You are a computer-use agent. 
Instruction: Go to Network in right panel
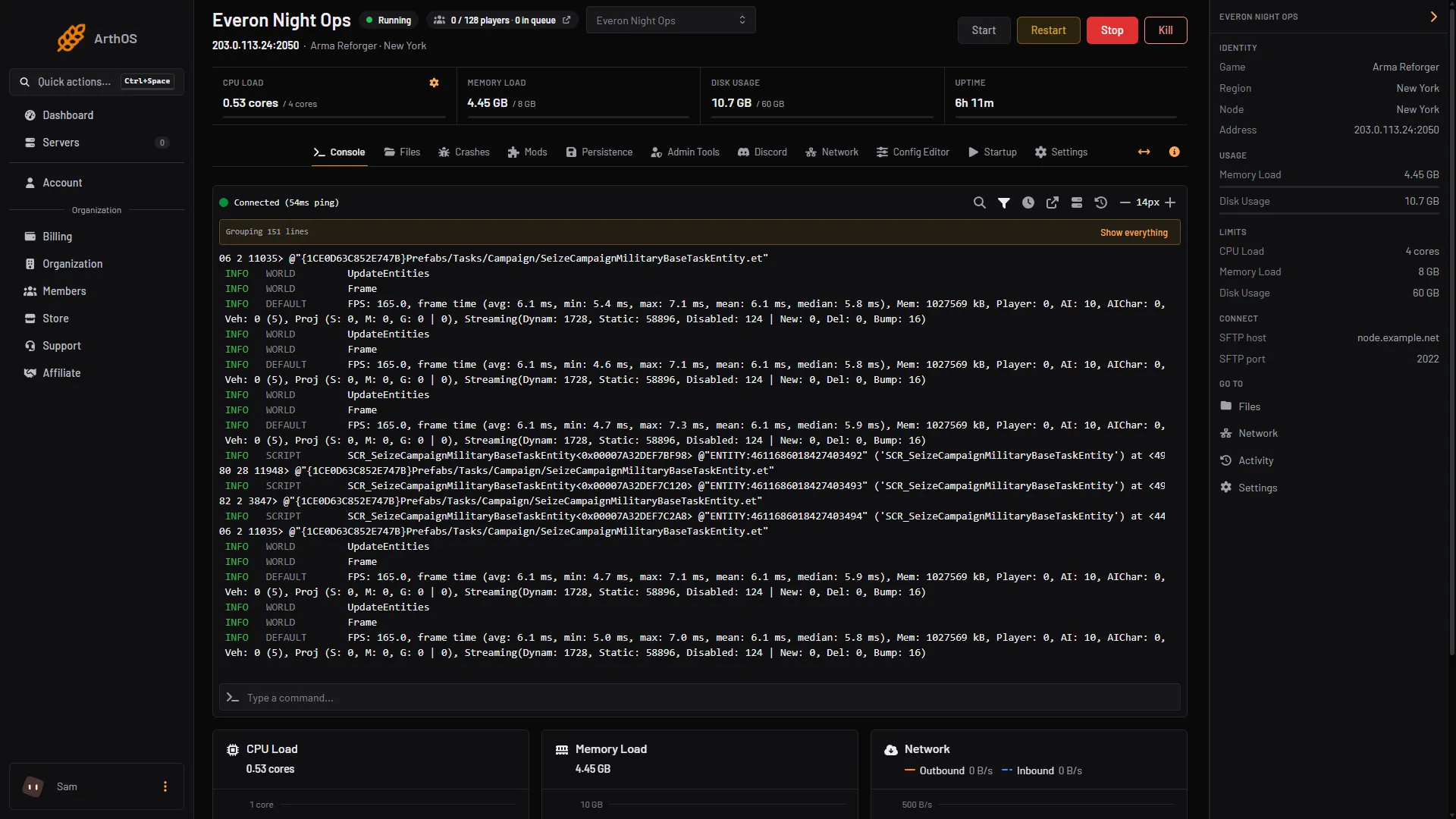tap(1249, 434)
